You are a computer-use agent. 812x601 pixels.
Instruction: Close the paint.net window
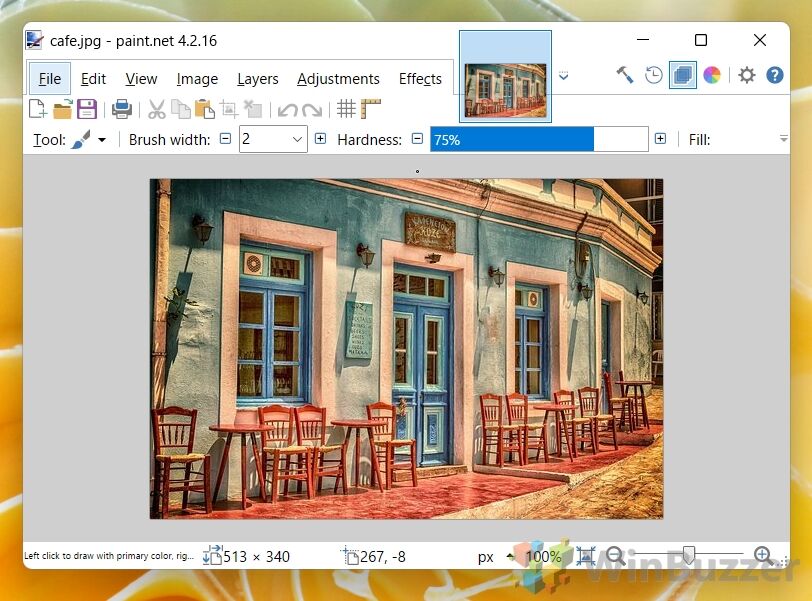[x=760, y=40]
